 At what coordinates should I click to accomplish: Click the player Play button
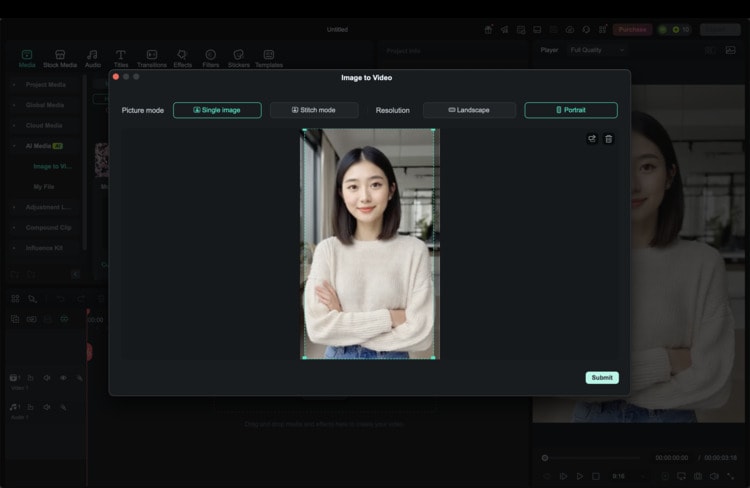coord(580,476)
